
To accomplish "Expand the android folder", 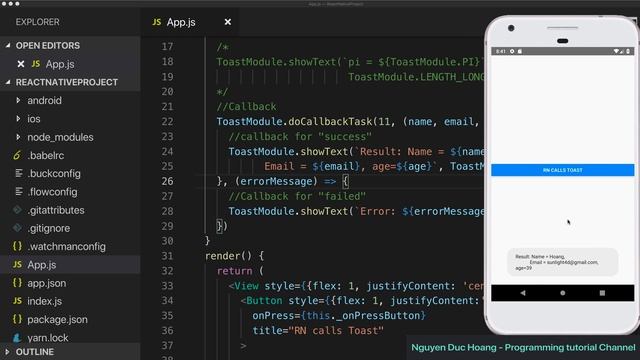I will tap(18, 100).
